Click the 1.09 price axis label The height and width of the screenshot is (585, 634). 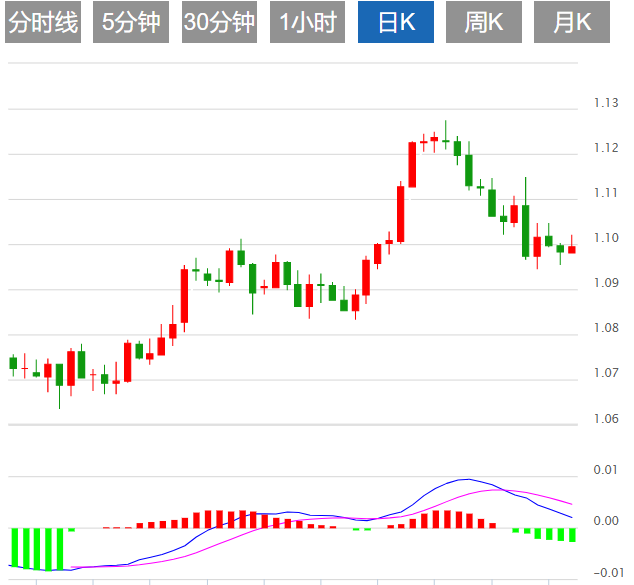pos(606,283)
